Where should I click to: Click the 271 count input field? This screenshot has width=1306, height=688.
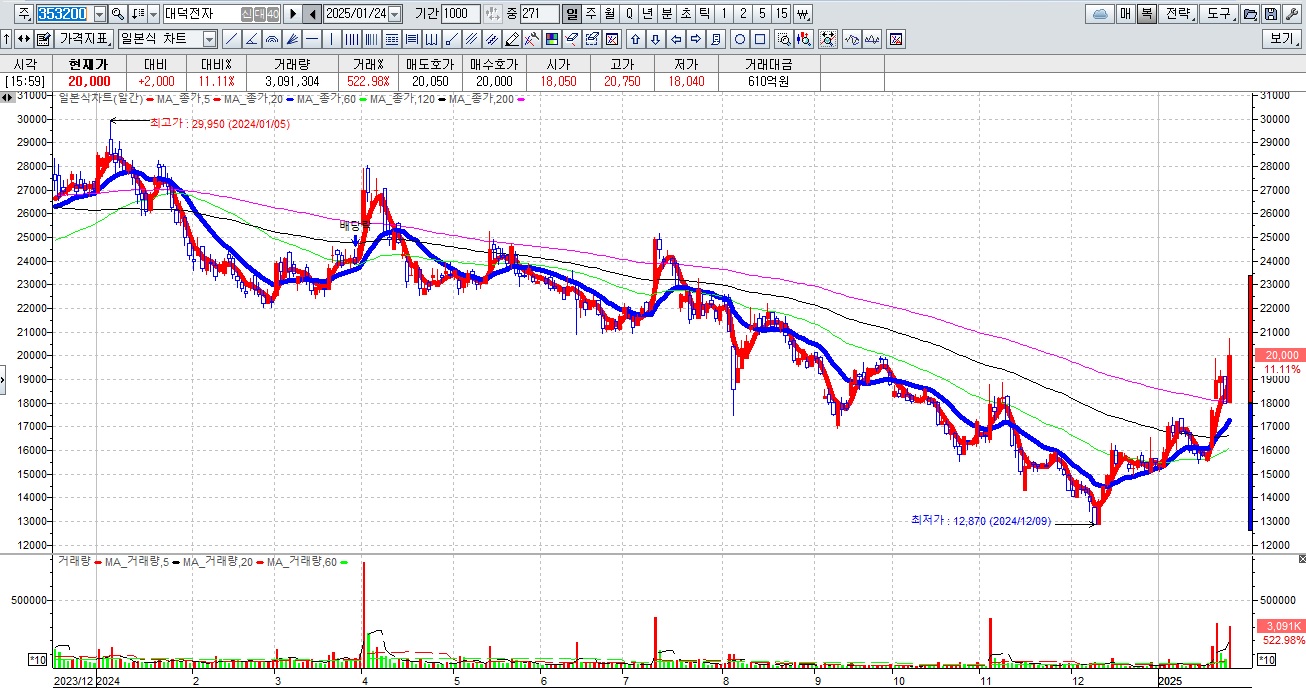(x=539, y=14)
